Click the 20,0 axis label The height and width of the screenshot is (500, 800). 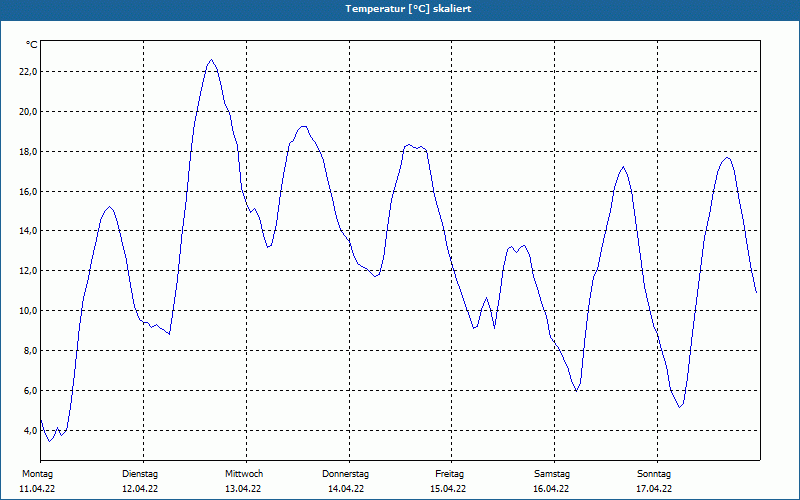28,111
